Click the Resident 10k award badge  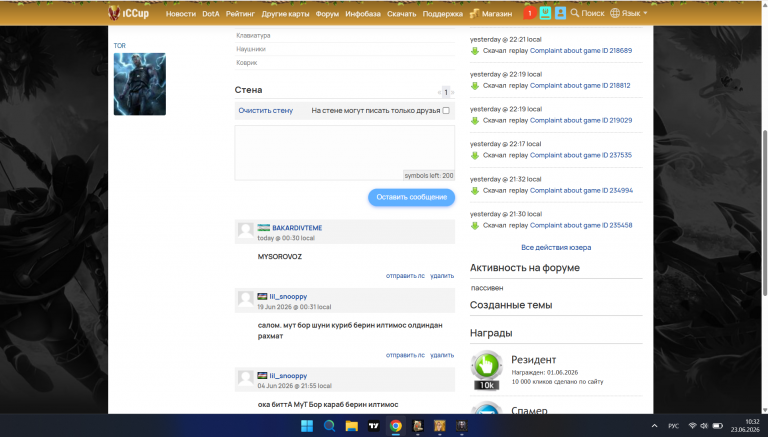tap(487, 370)
